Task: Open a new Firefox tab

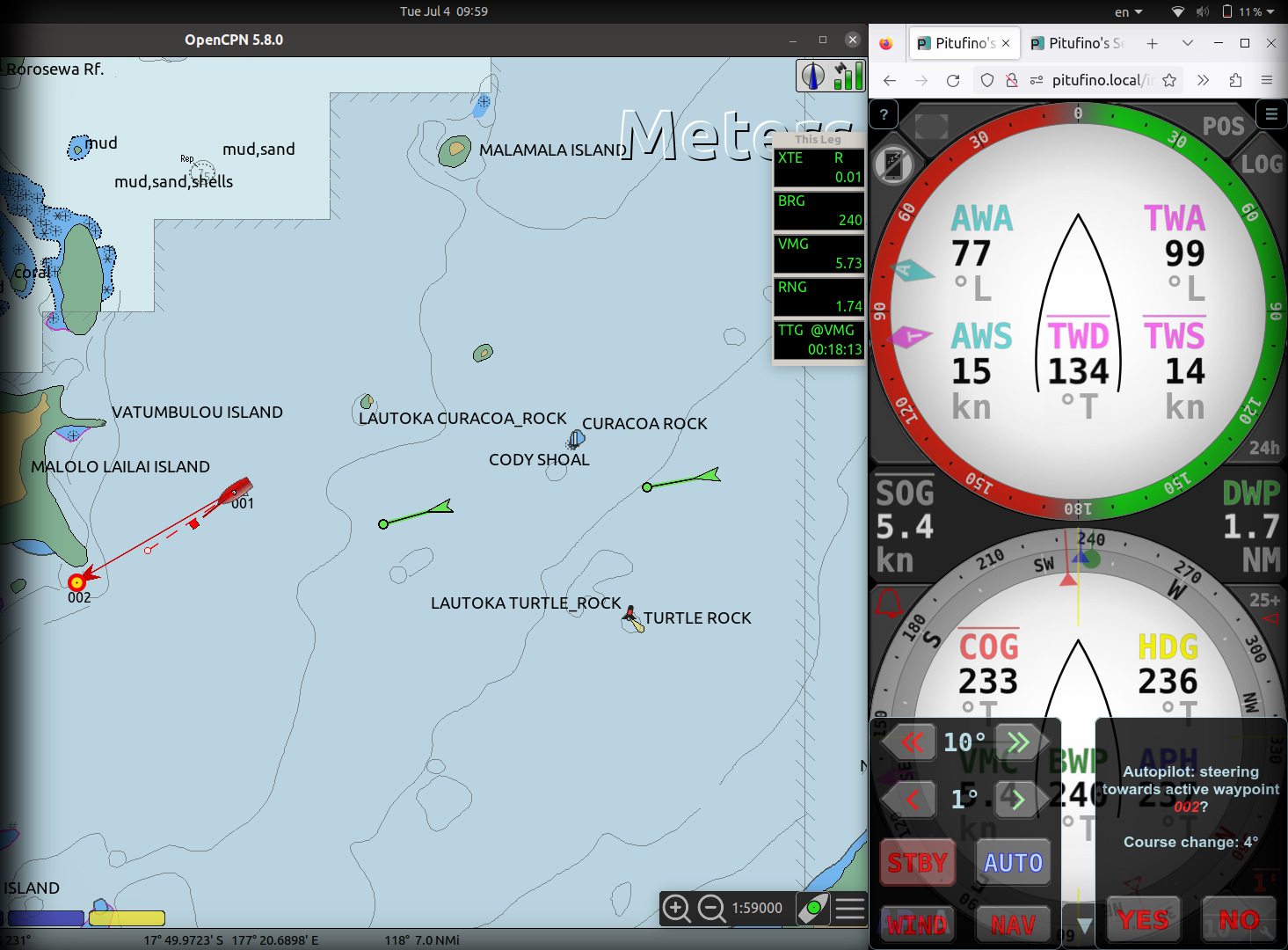Action: coord(1152,43)
